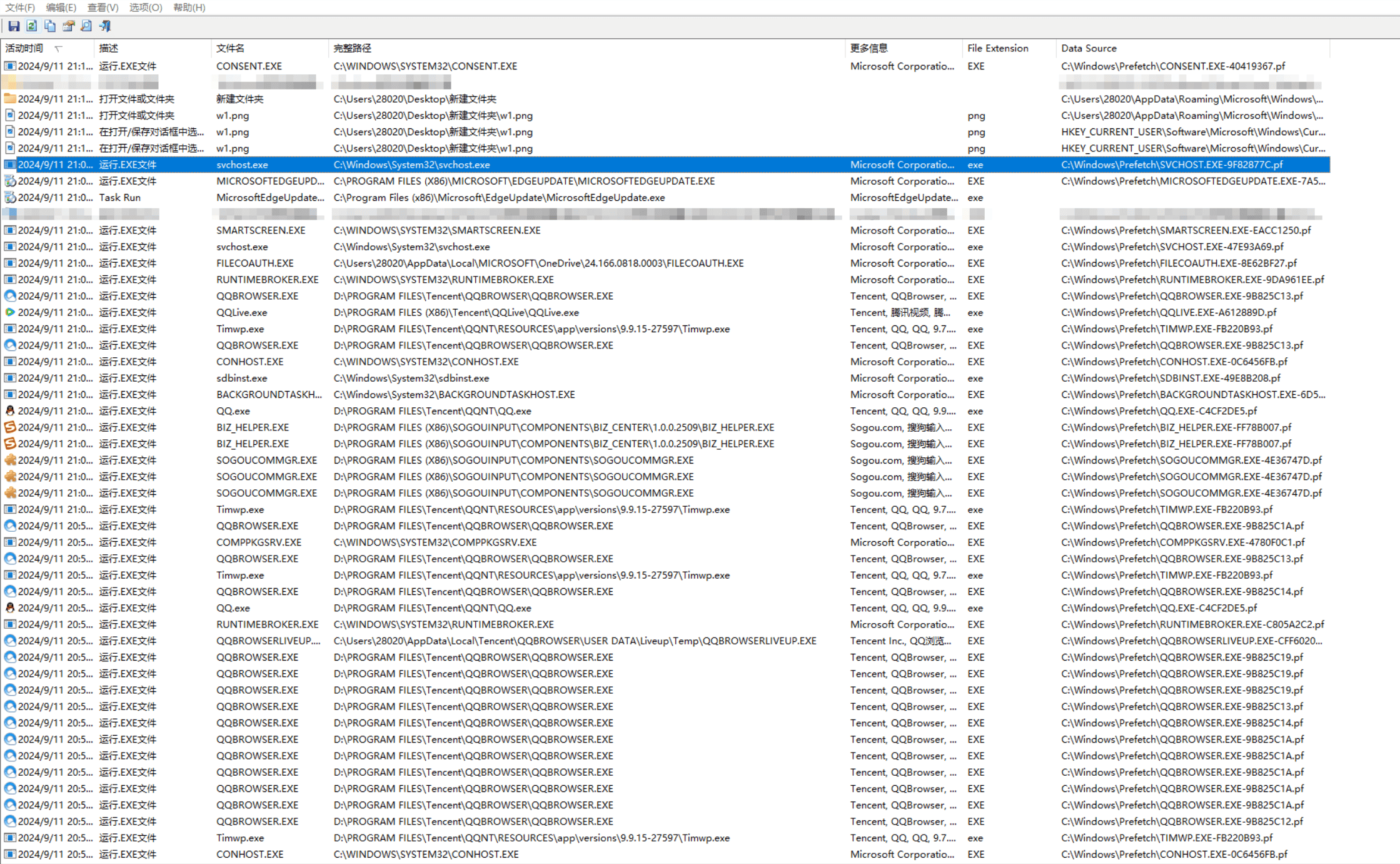Click the folder icon of the 新建文件夹 row
This screenshot has height=864, width=1400.
click(x=10, y=99)
